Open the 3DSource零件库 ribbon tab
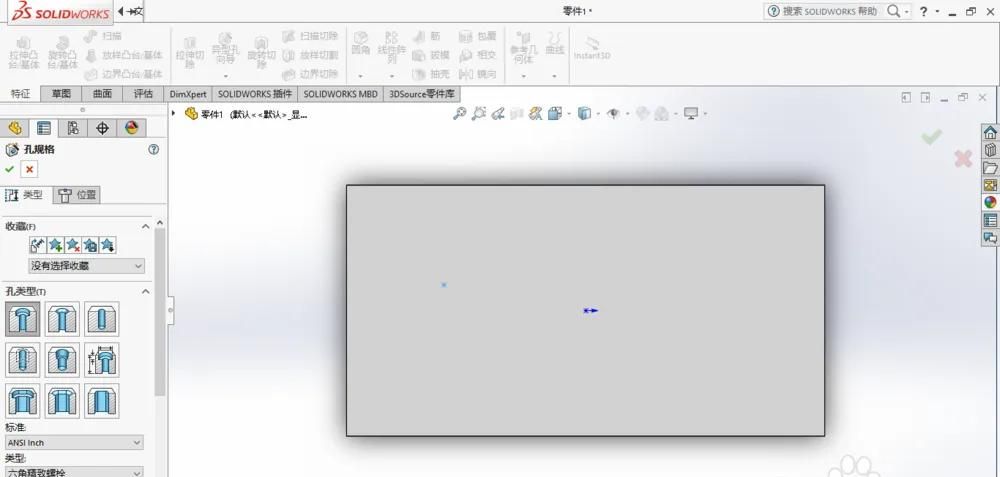 click(x=422, y=94)
